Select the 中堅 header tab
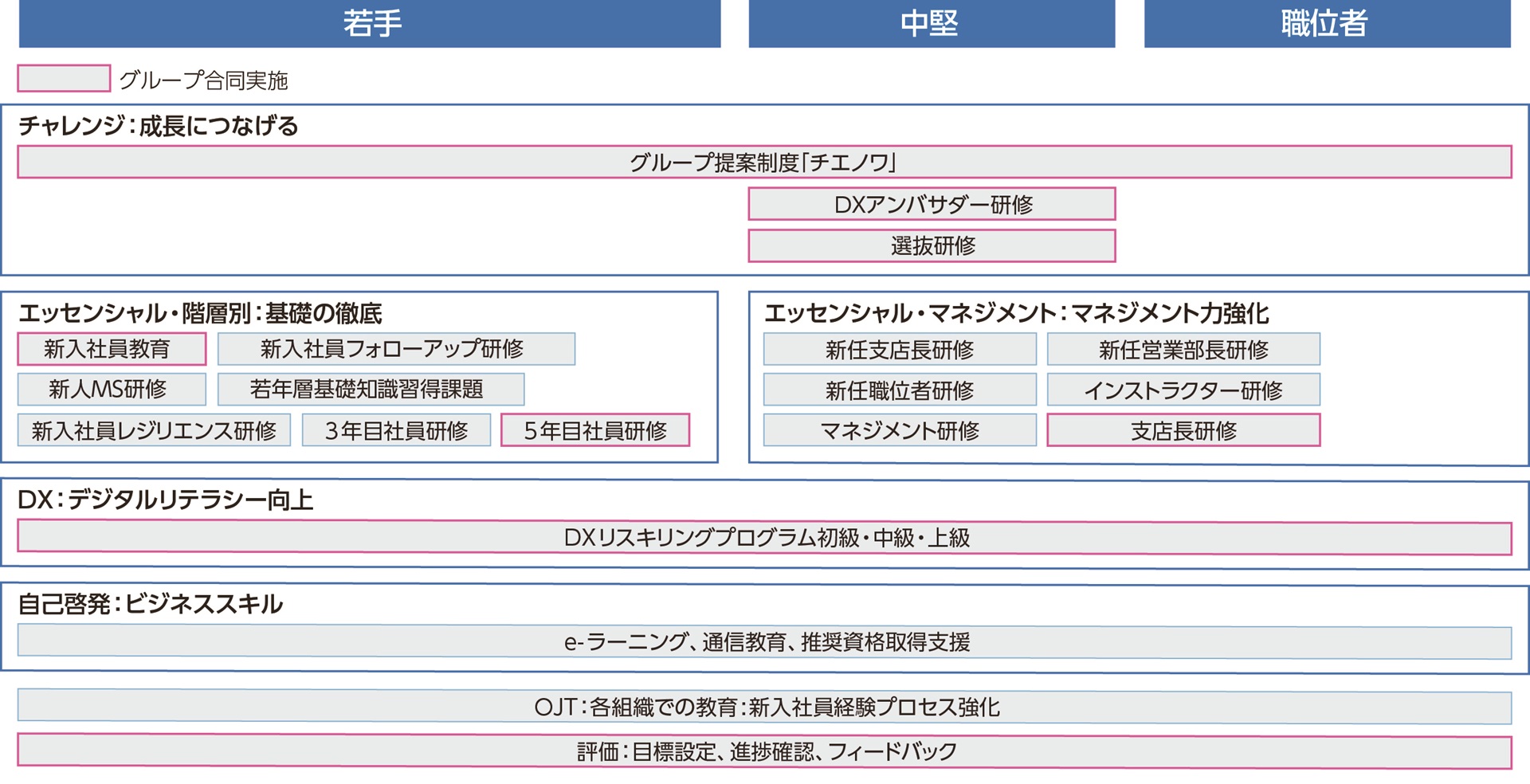Screen dimensions: 1530x784 point(931,24)
